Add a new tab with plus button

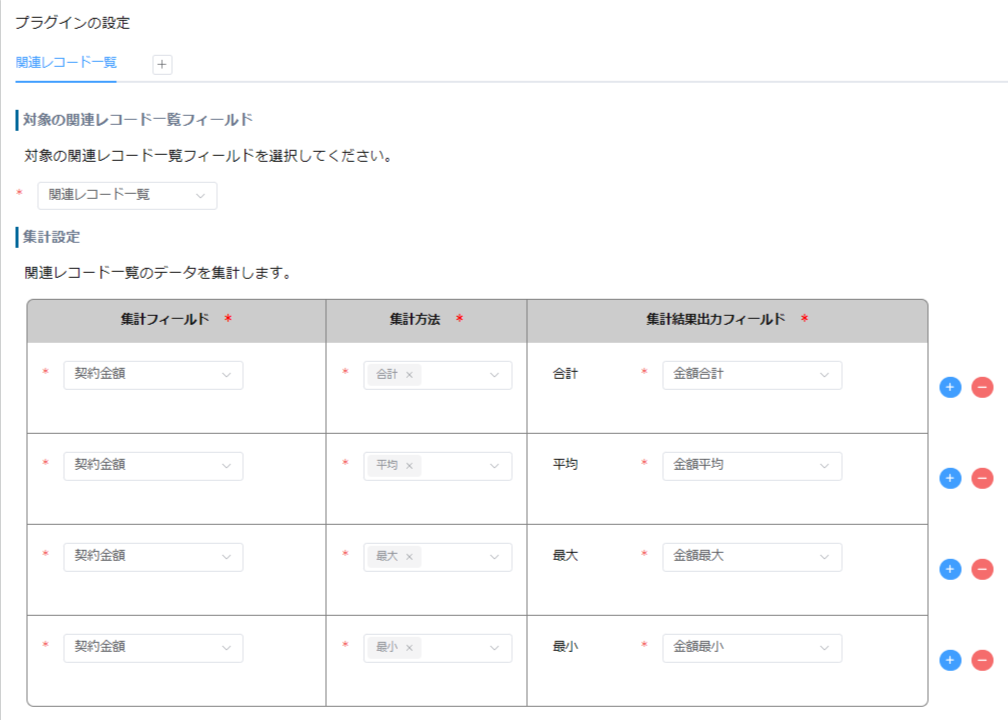pyautogui.click(x=162, y=64)
